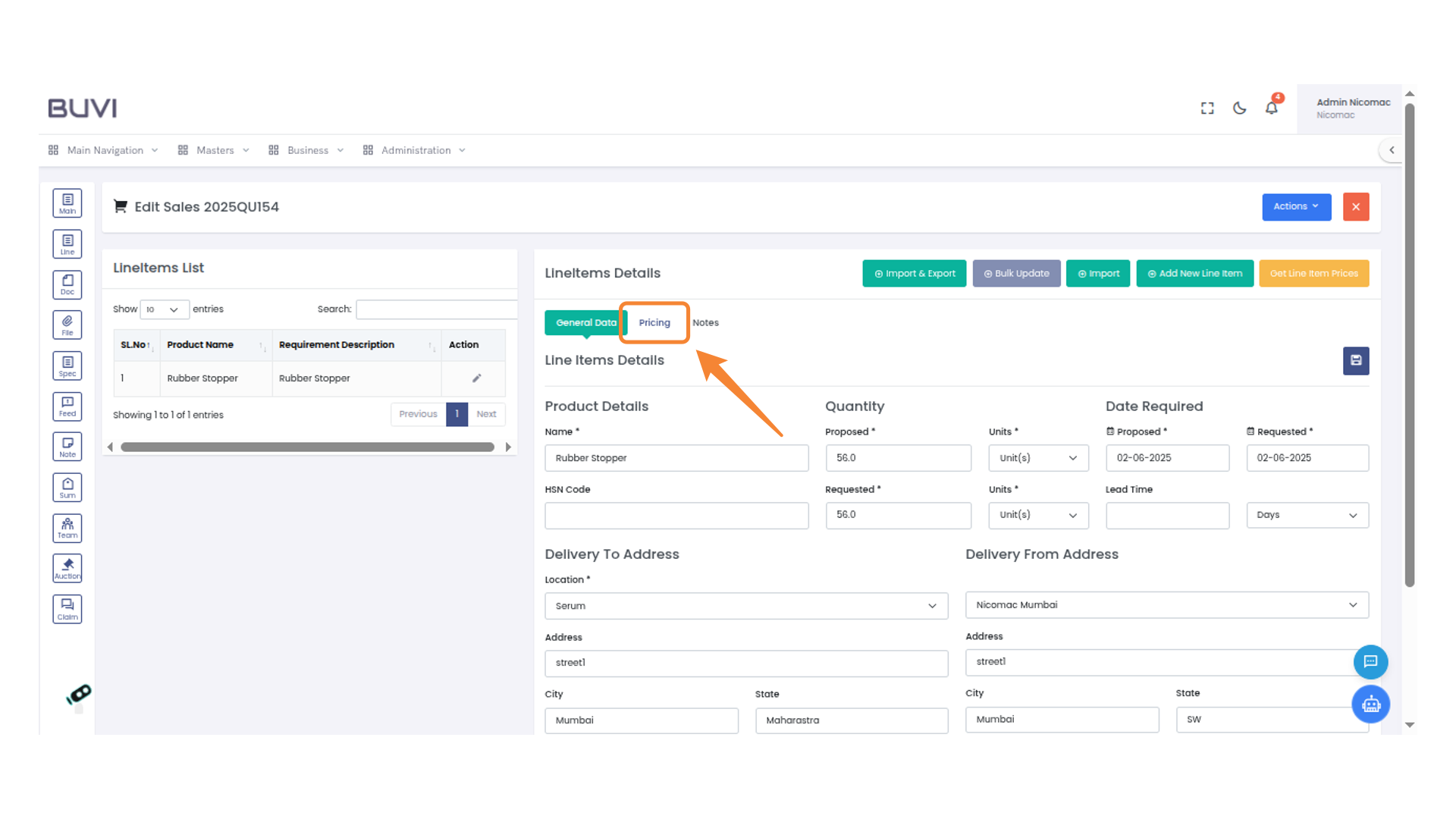Click the LineItems list horizontal scrollbar
1456x819 pixels.
tap(307, 447)
